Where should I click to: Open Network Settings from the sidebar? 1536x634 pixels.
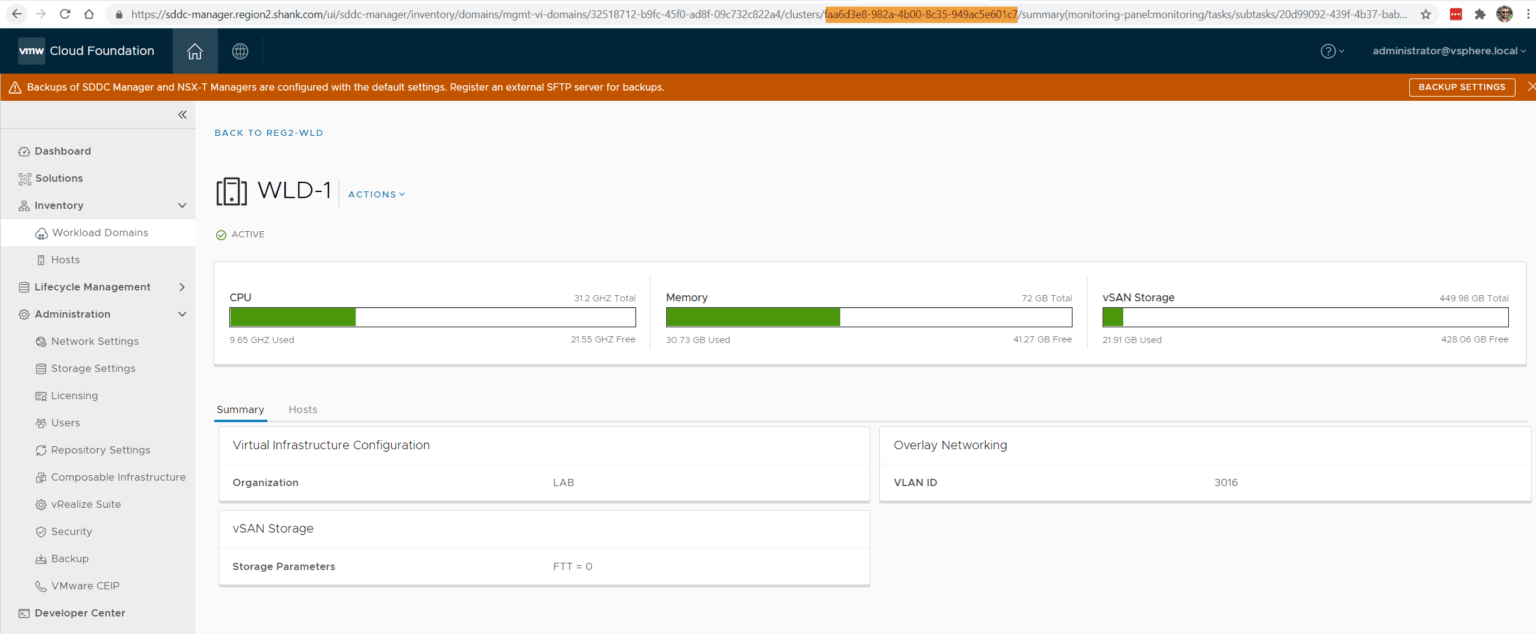[x=41, y=341]
